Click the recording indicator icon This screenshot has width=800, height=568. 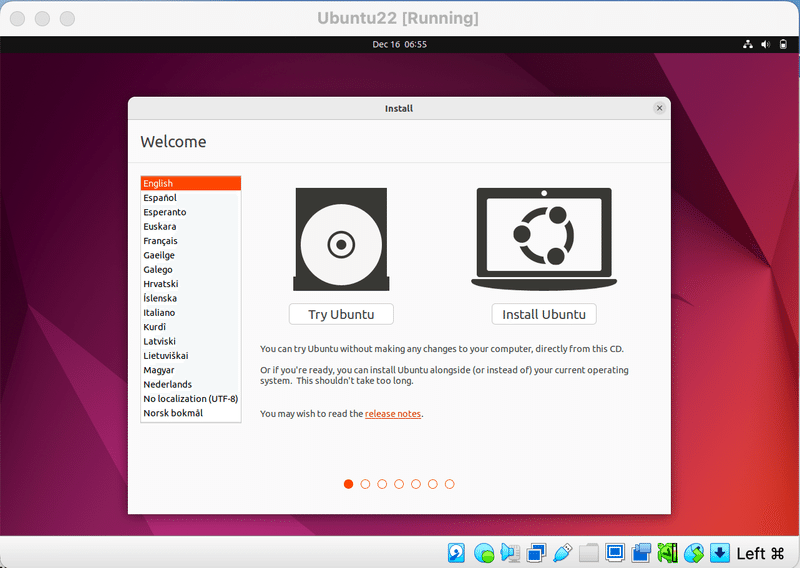click(x=641, y=553)
